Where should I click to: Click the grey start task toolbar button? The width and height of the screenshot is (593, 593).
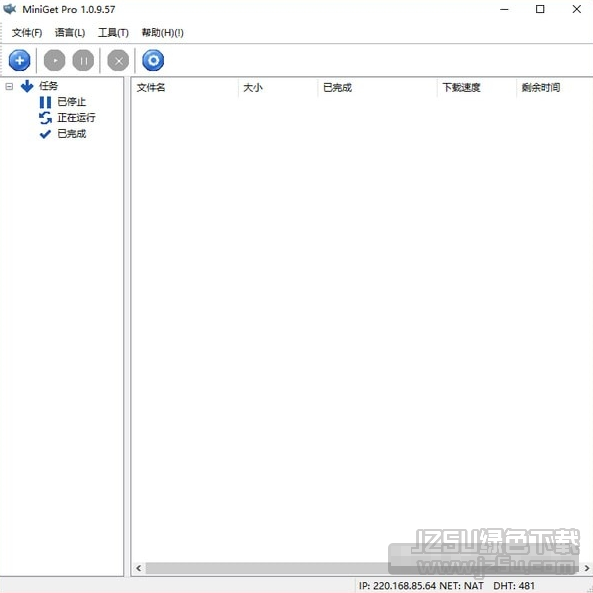click(x=54, y=60)
